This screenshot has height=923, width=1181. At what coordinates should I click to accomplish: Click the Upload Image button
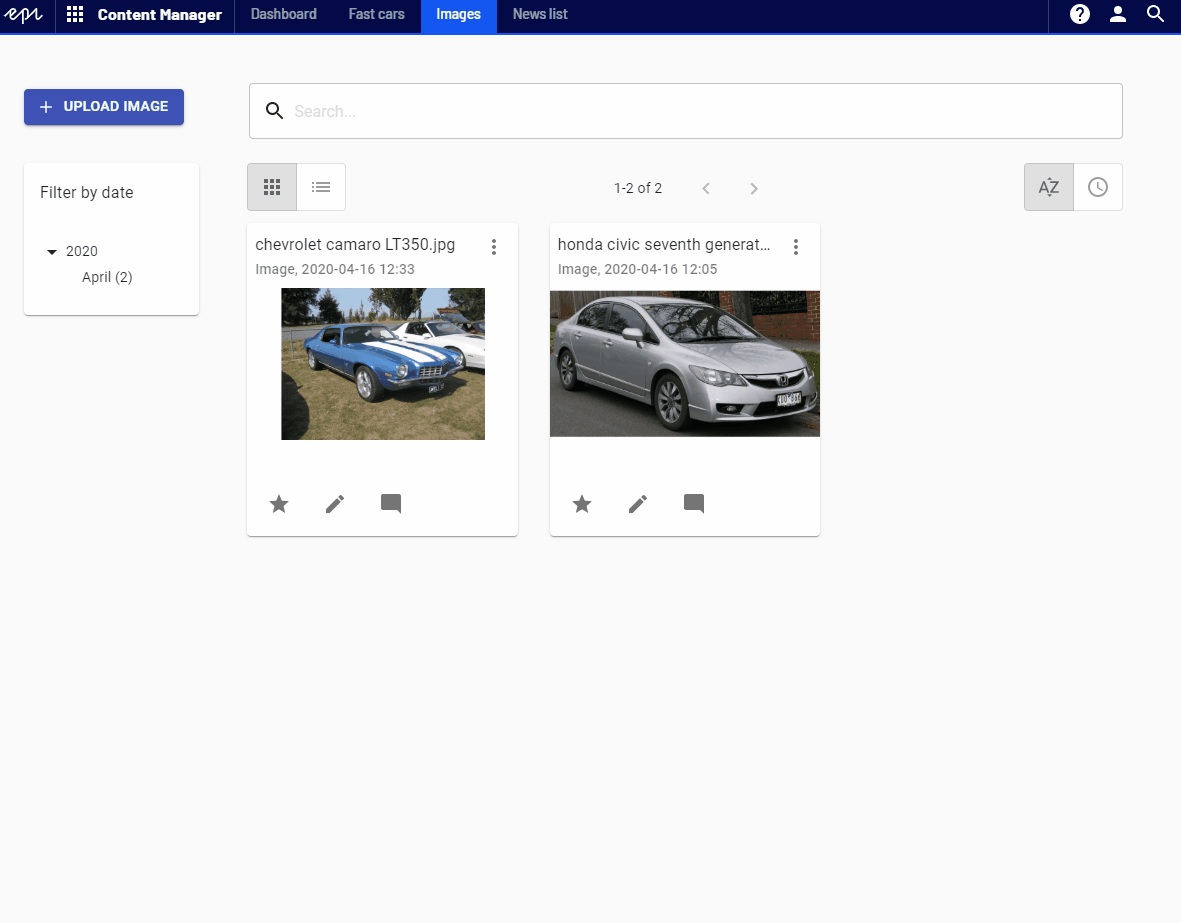point(103,107)
